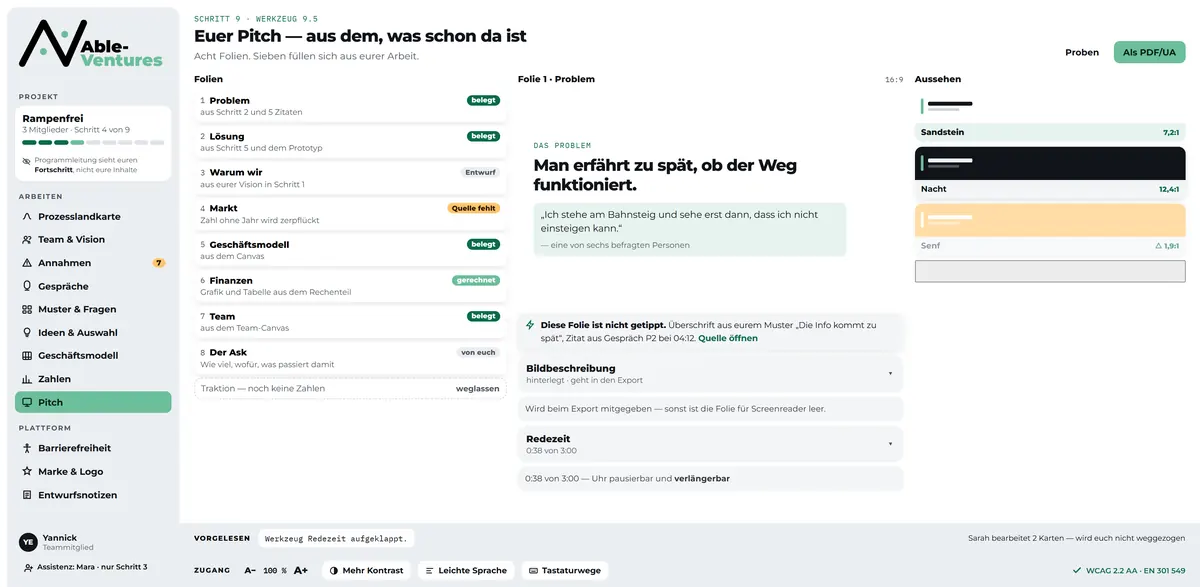The image size is (1200, 587).
Task: Click the Geschäftsmodell table icon
Action: pyautogui.click(x=27, y=355)
